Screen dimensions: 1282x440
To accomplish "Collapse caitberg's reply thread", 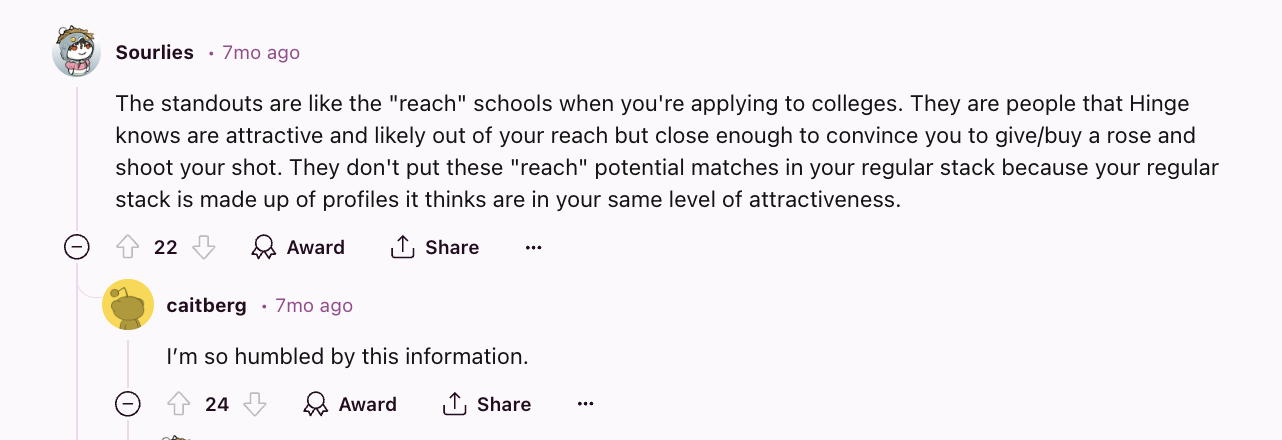I will [x=128, y=404].
